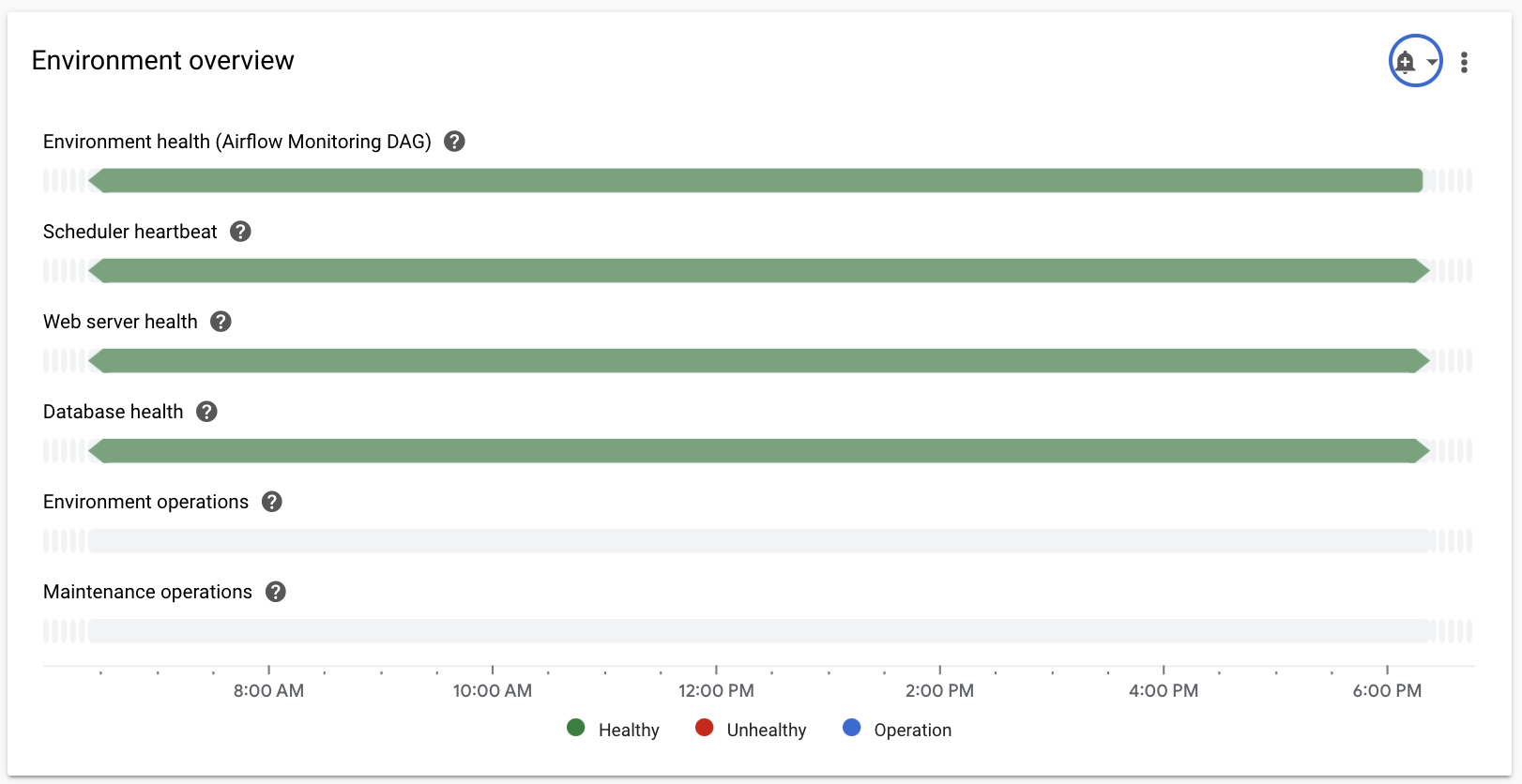Viewport: 1522px width, 784px height.
Task: Open the three-dot more options menu
Action: point(1464,62)
